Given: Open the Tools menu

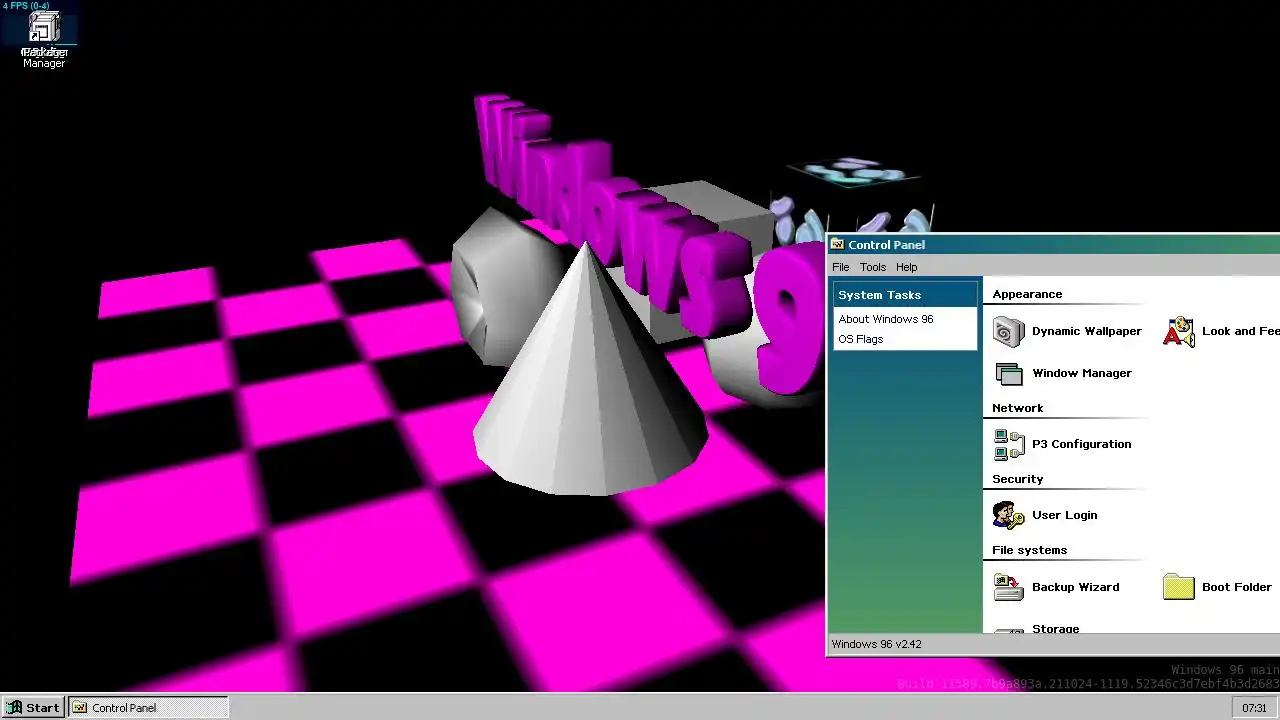Looking at the screenshot, I should [x=873, y=267].
